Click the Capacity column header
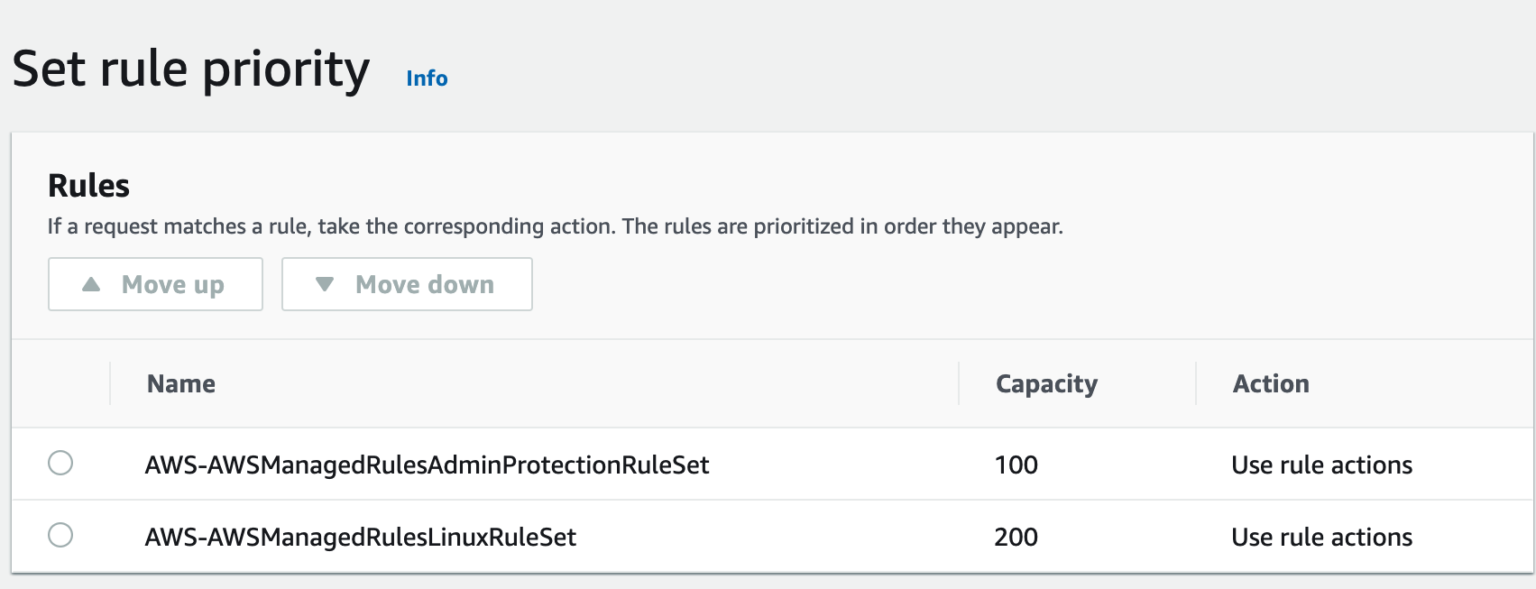This screenshot has height=589, width=1536. pyautogui.click(x=1044, y=383)
